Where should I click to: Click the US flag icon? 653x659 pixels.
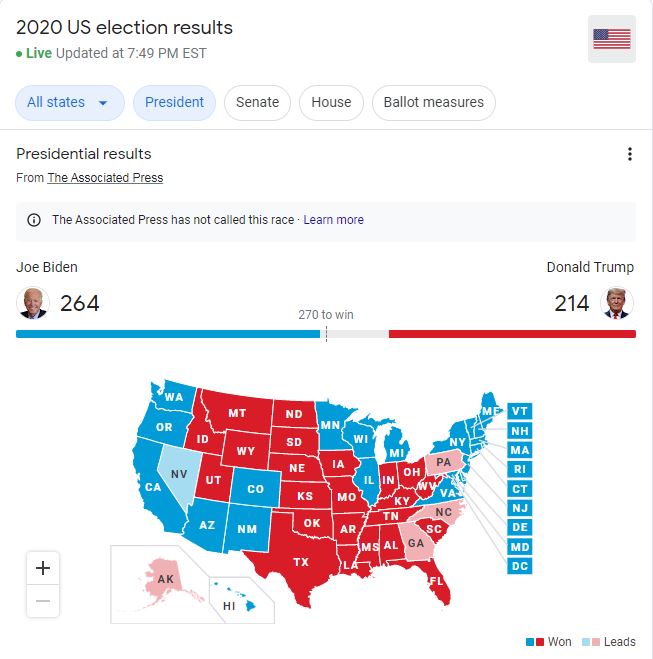[612, 39]
